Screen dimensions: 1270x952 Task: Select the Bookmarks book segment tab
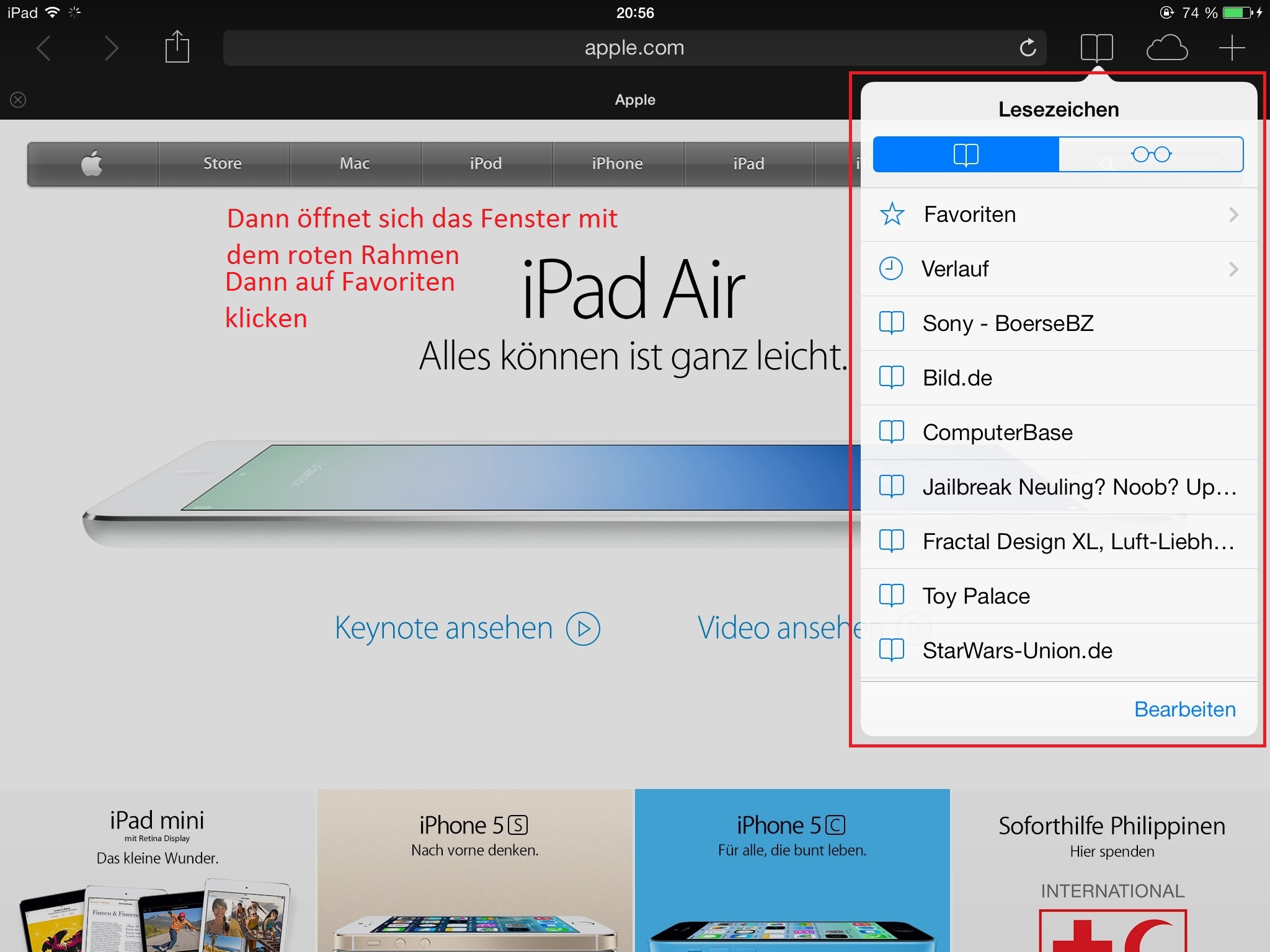click(966, 154)
